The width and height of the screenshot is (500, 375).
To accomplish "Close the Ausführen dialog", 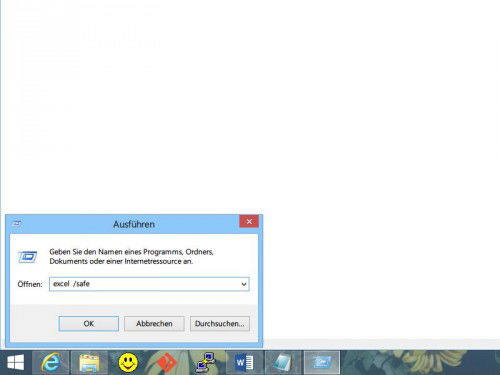I will click(249, 222).
